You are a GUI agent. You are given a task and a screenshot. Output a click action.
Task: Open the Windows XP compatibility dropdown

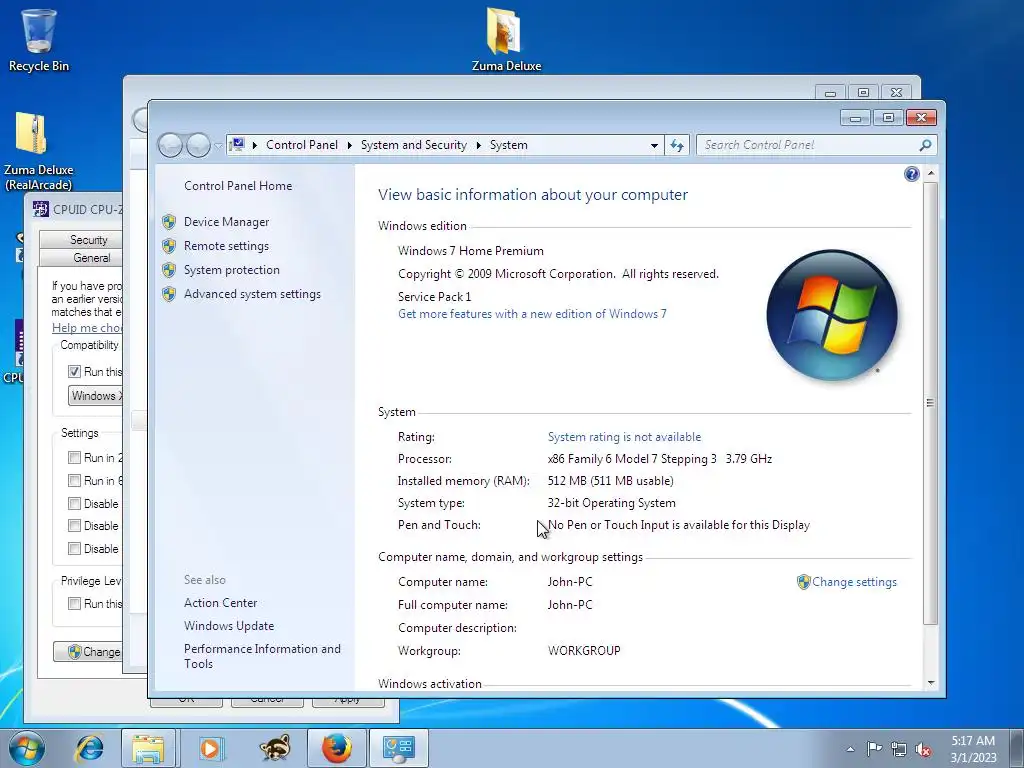point(95,396)
